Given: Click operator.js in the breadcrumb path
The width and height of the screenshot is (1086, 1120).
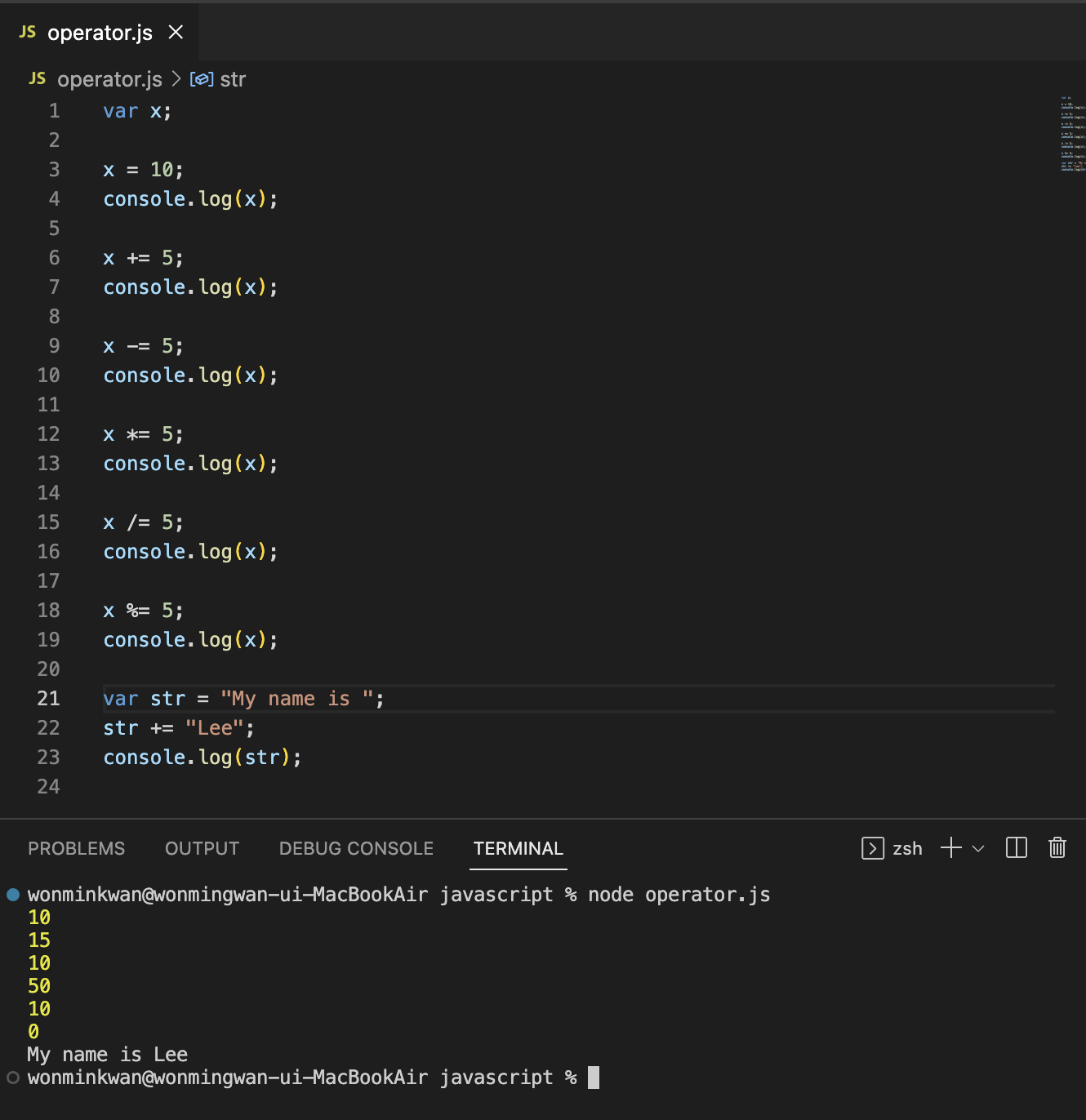Looking at the screenshot, I should tap(109, 79).
